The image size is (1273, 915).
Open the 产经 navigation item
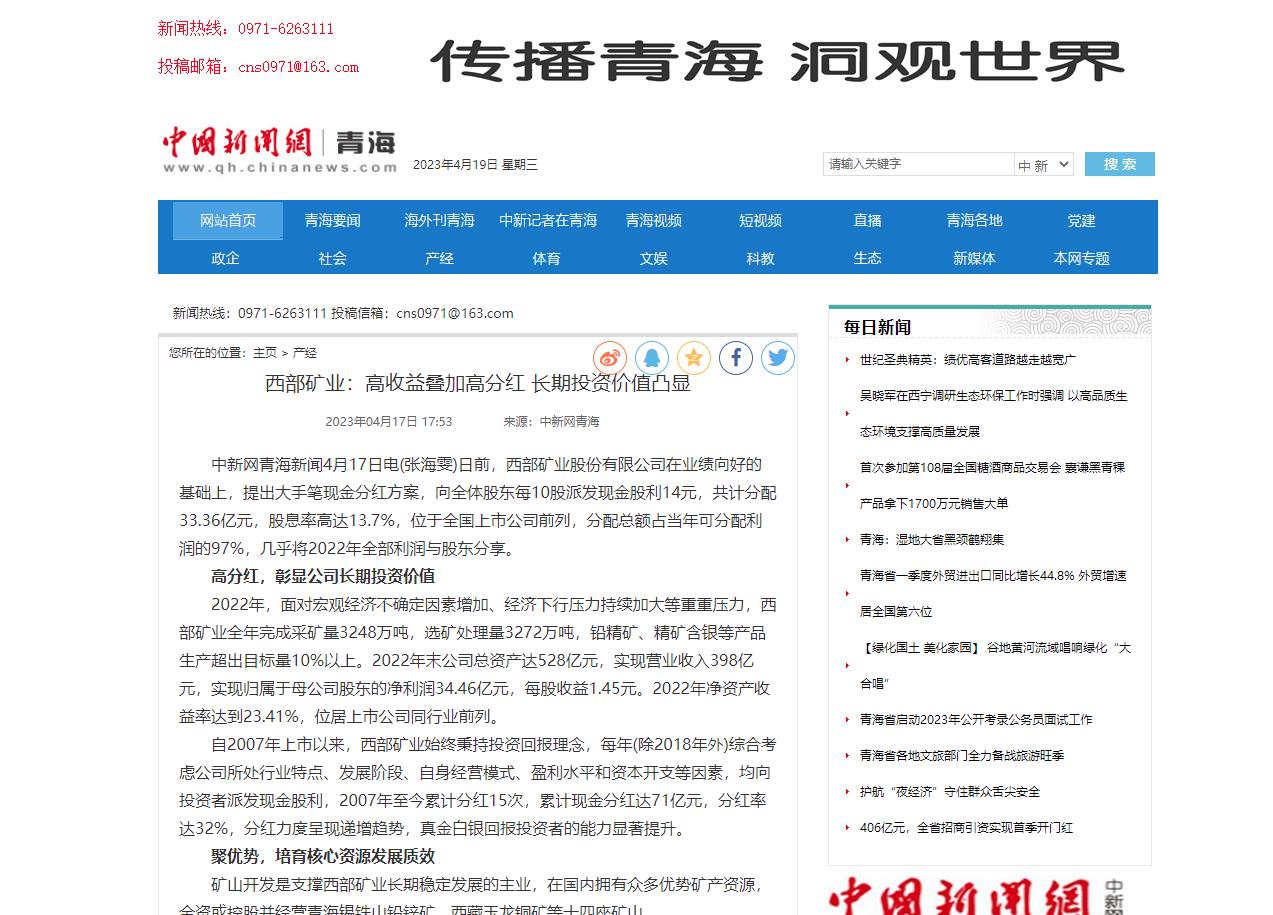(440, 258)
